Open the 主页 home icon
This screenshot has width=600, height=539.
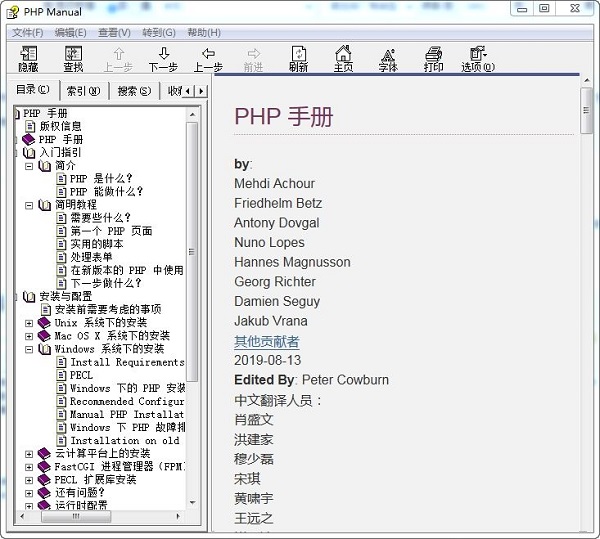click(343, 58)
